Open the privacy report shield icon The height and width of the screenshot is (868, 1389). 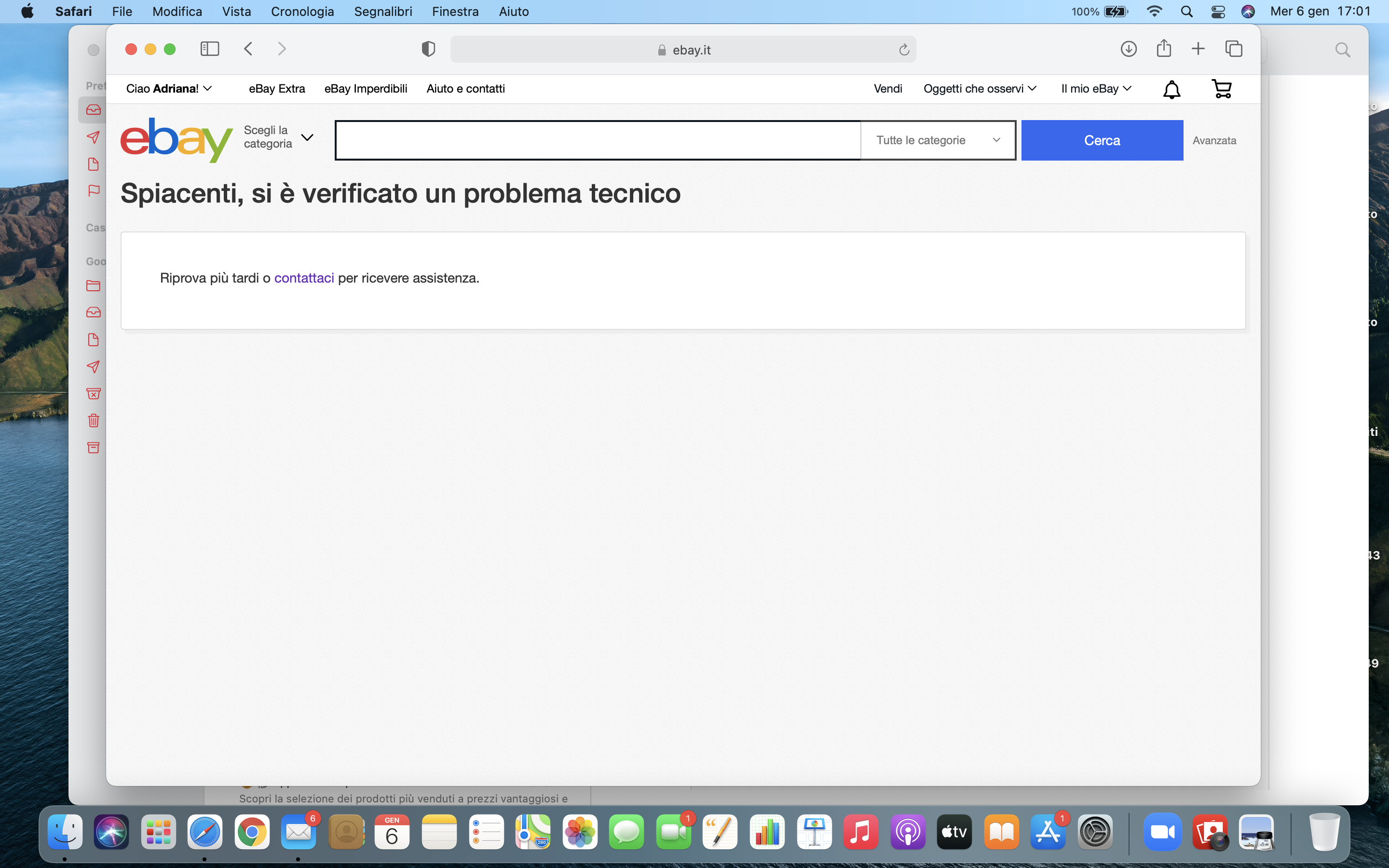[428, 49]
